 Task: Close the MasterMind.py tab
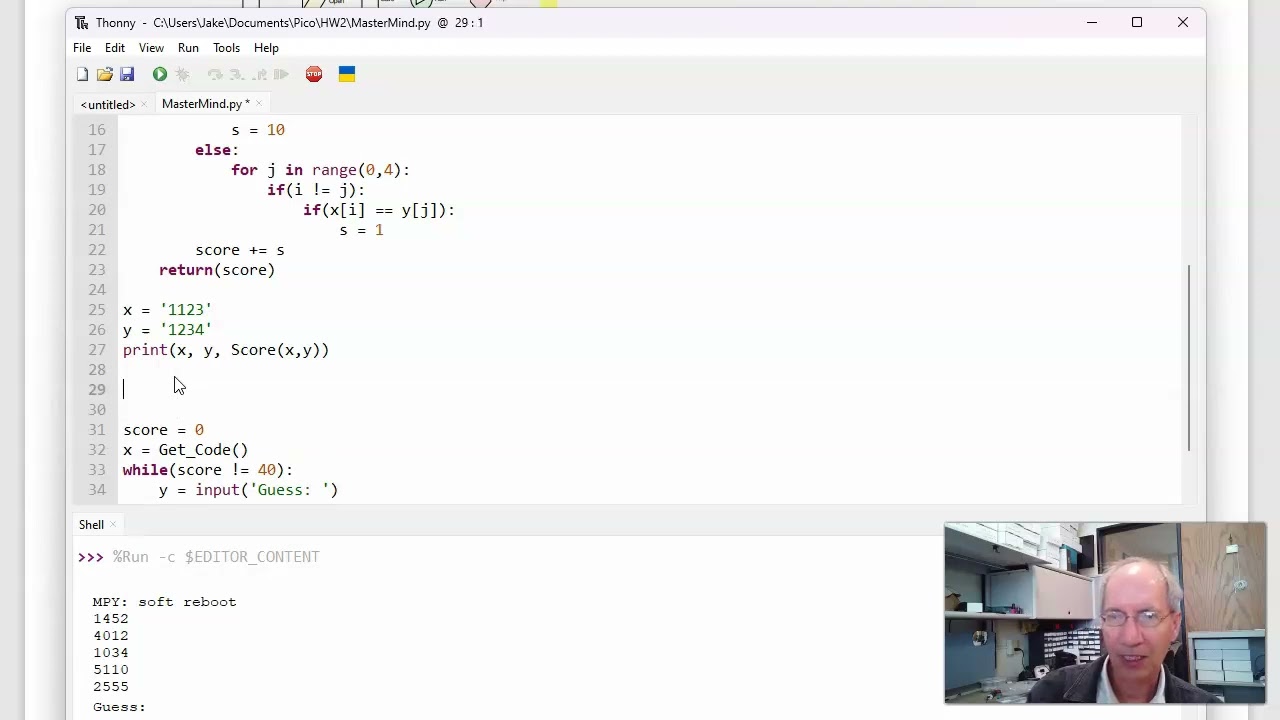[x=259, y=104]
